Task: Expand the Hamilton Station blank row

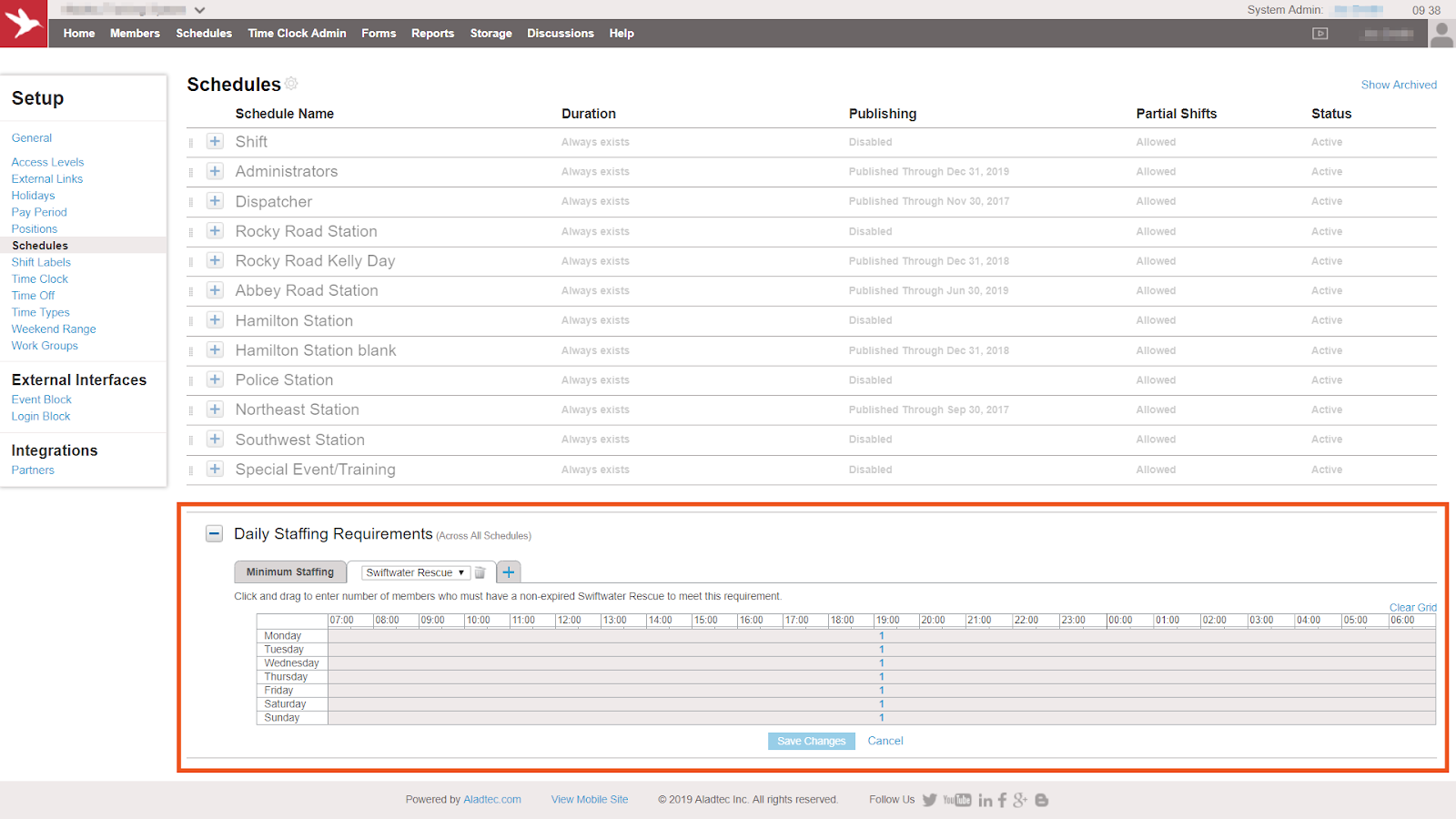Action: [215, 350]
